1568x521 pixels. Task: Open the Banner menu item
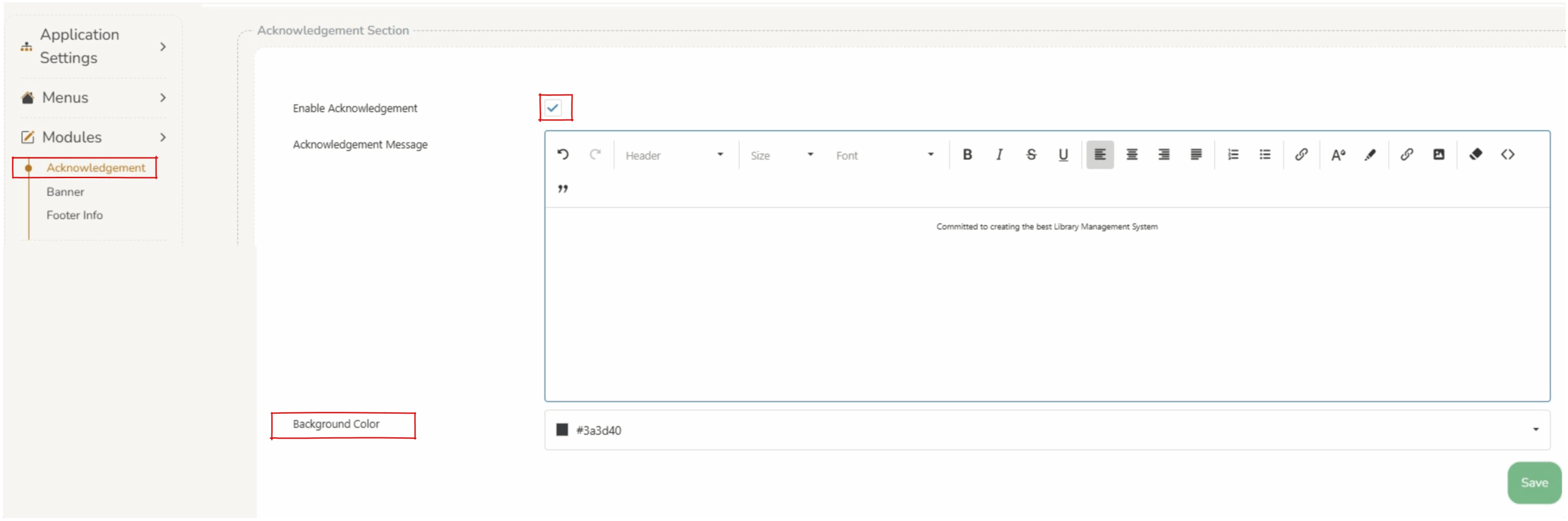click(65, 192)
